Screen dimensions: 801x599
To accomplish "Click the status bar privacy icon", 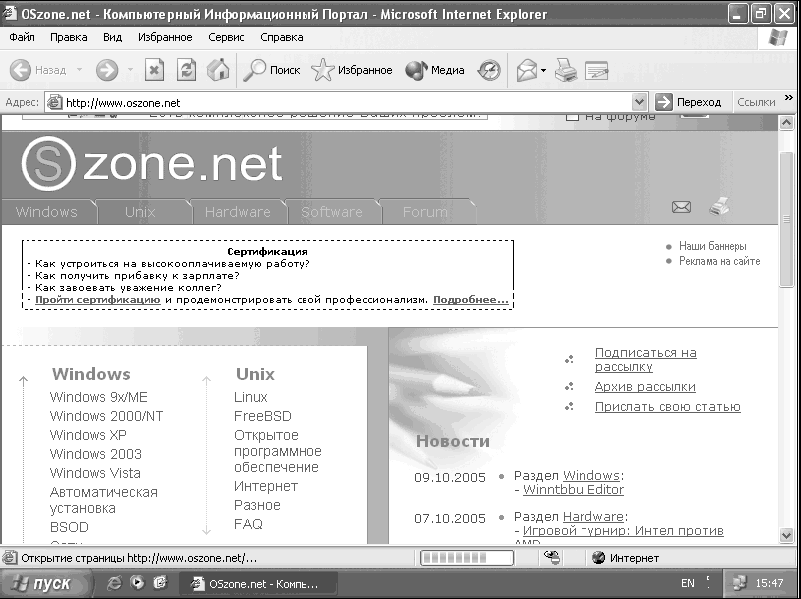I will (552, 558).
